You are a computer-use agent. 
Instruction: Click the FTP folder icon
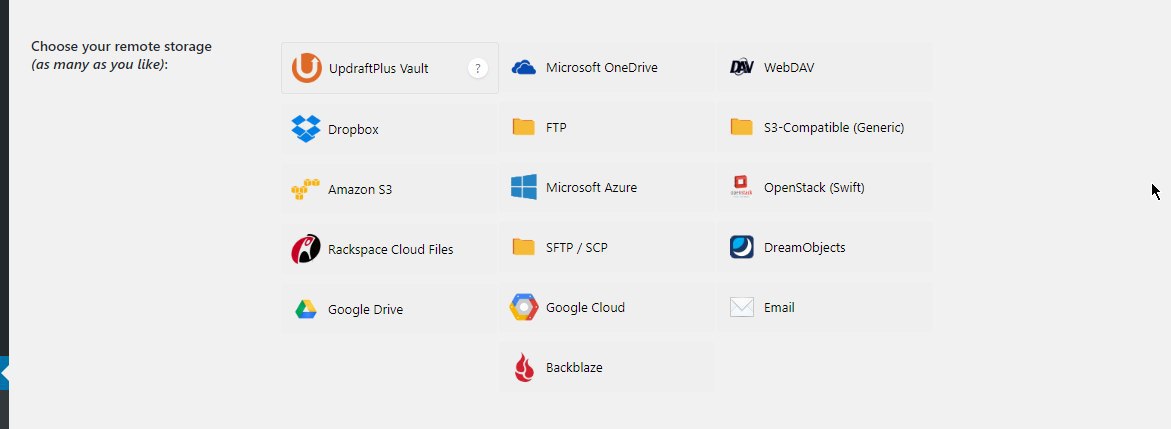tap(524, 127)
